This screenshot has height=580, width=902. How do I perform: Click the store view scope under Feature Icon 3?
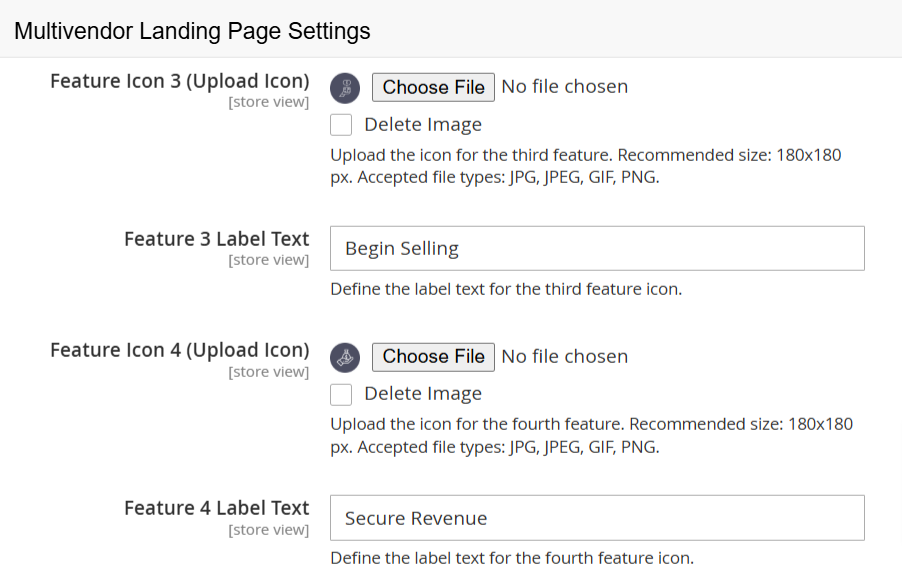(x=269, y=102)
